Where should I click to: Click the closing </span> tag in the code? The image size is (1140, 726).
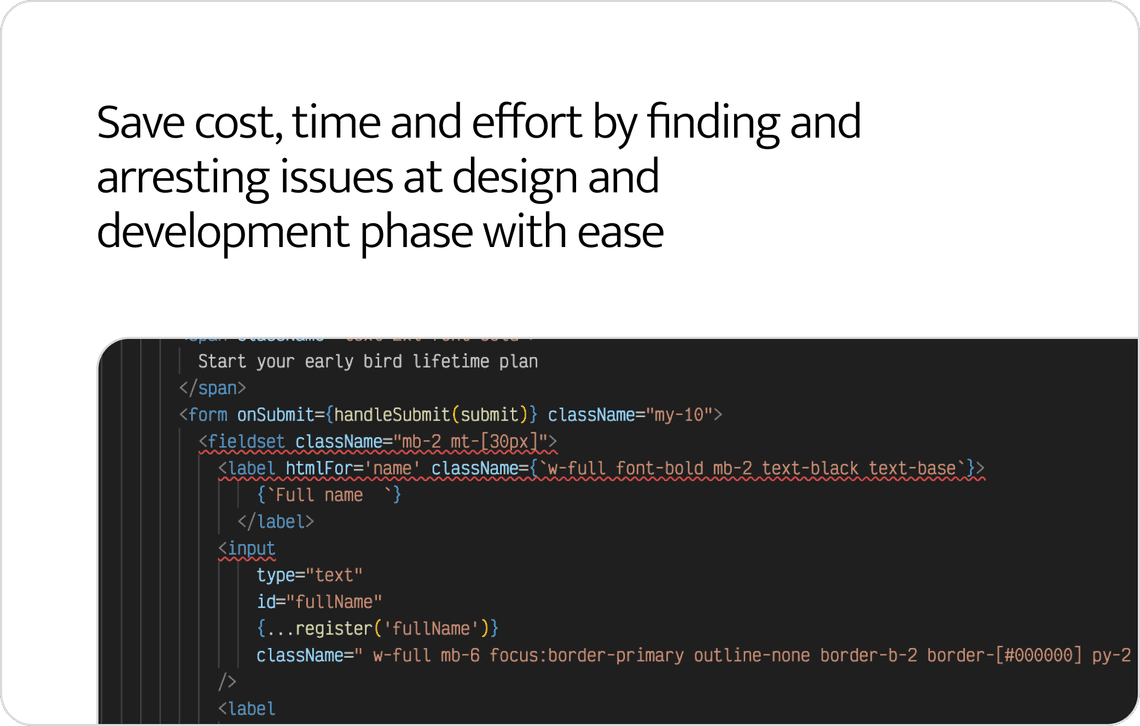pyautogui.click(x=212, y=388)
